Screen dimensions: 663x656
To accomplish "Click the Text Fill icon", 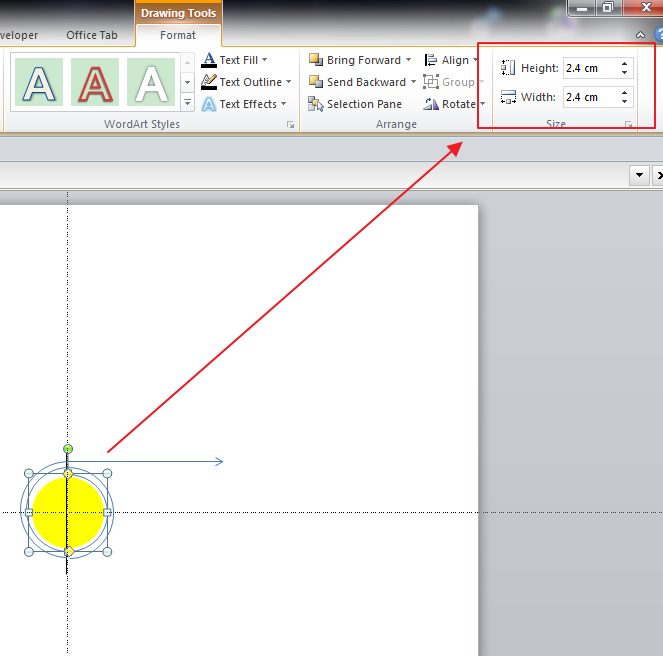I will click(209, 60).
